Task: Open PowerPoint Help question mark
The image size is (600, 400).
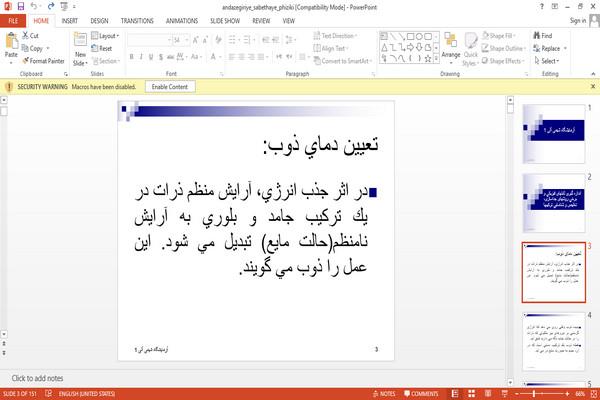Action: point(541,7)
